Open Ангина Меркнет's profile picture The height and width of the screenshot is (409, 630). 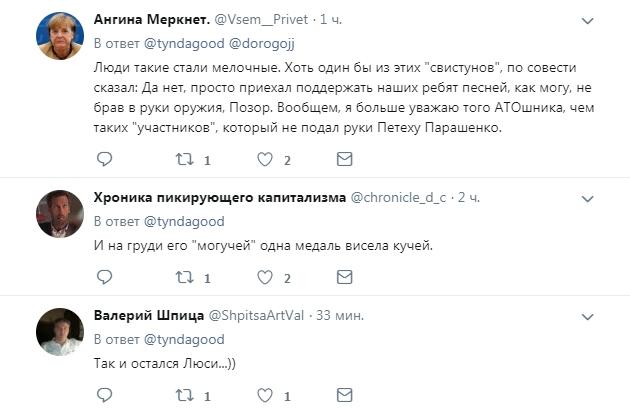[59, 36]
